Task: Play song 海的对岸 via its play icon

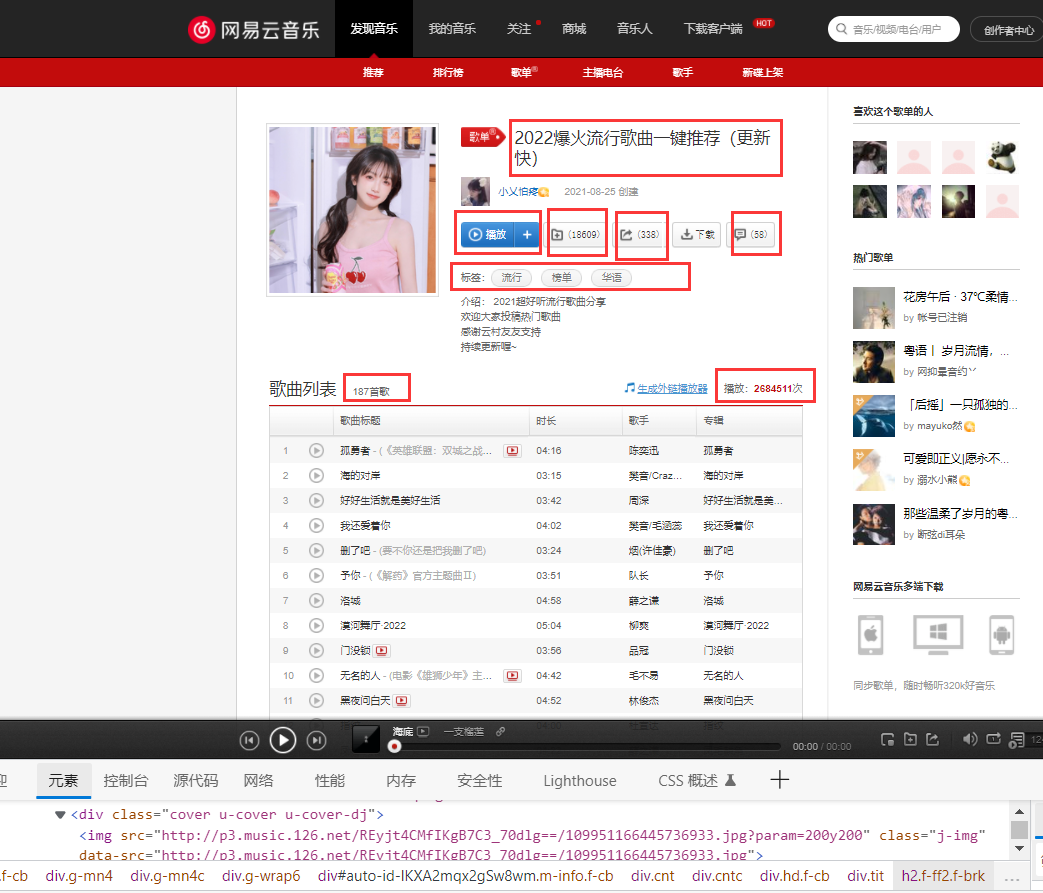Action: pos(316,475)
